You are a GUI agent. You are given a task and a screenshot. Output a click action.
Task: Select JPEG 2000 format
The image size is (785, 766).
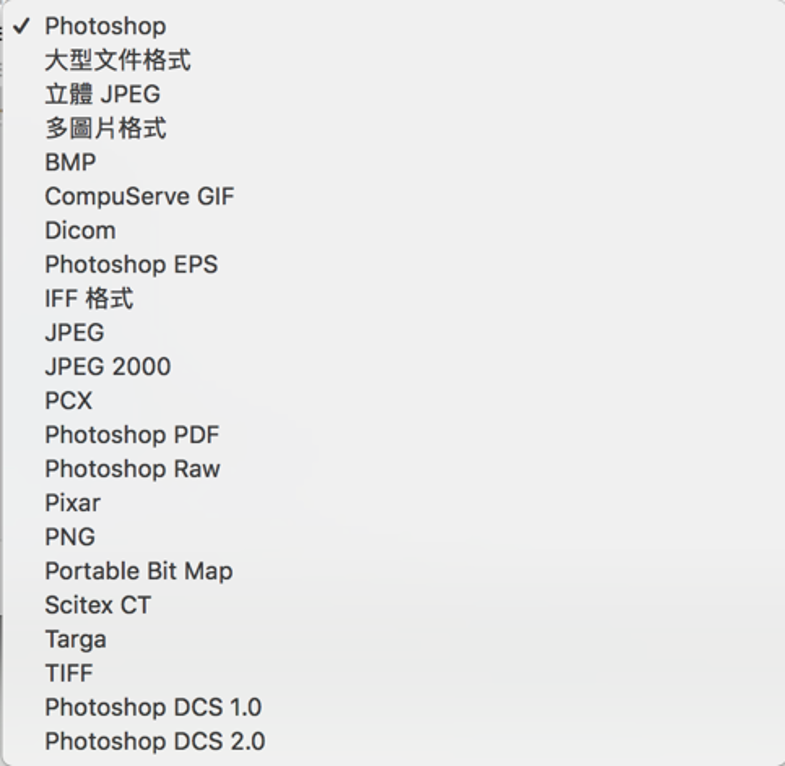[x=394, y=366]
